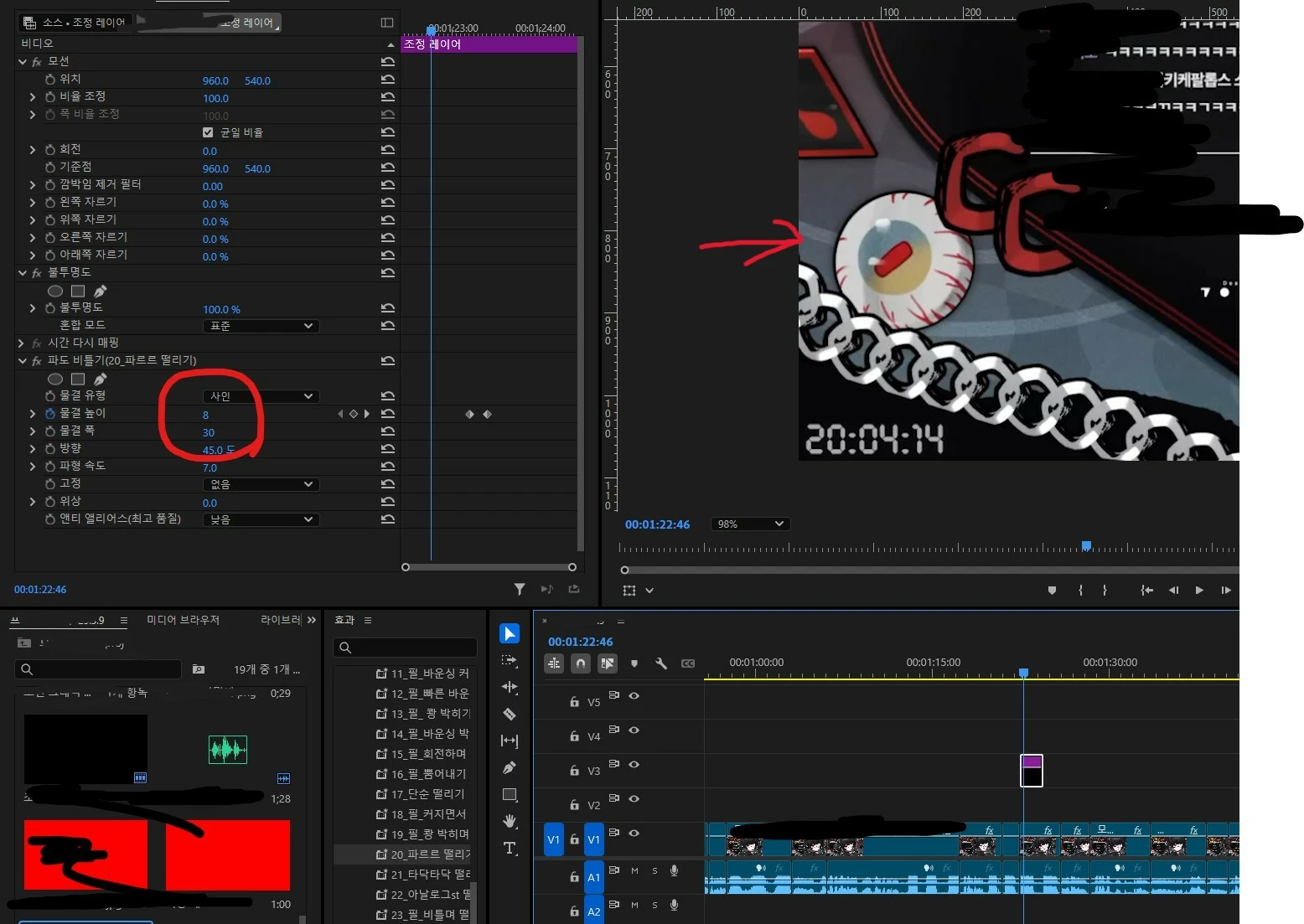Open the 고정 dropdown
Screen dimensions: 1304x924
[x=261, y=484]
